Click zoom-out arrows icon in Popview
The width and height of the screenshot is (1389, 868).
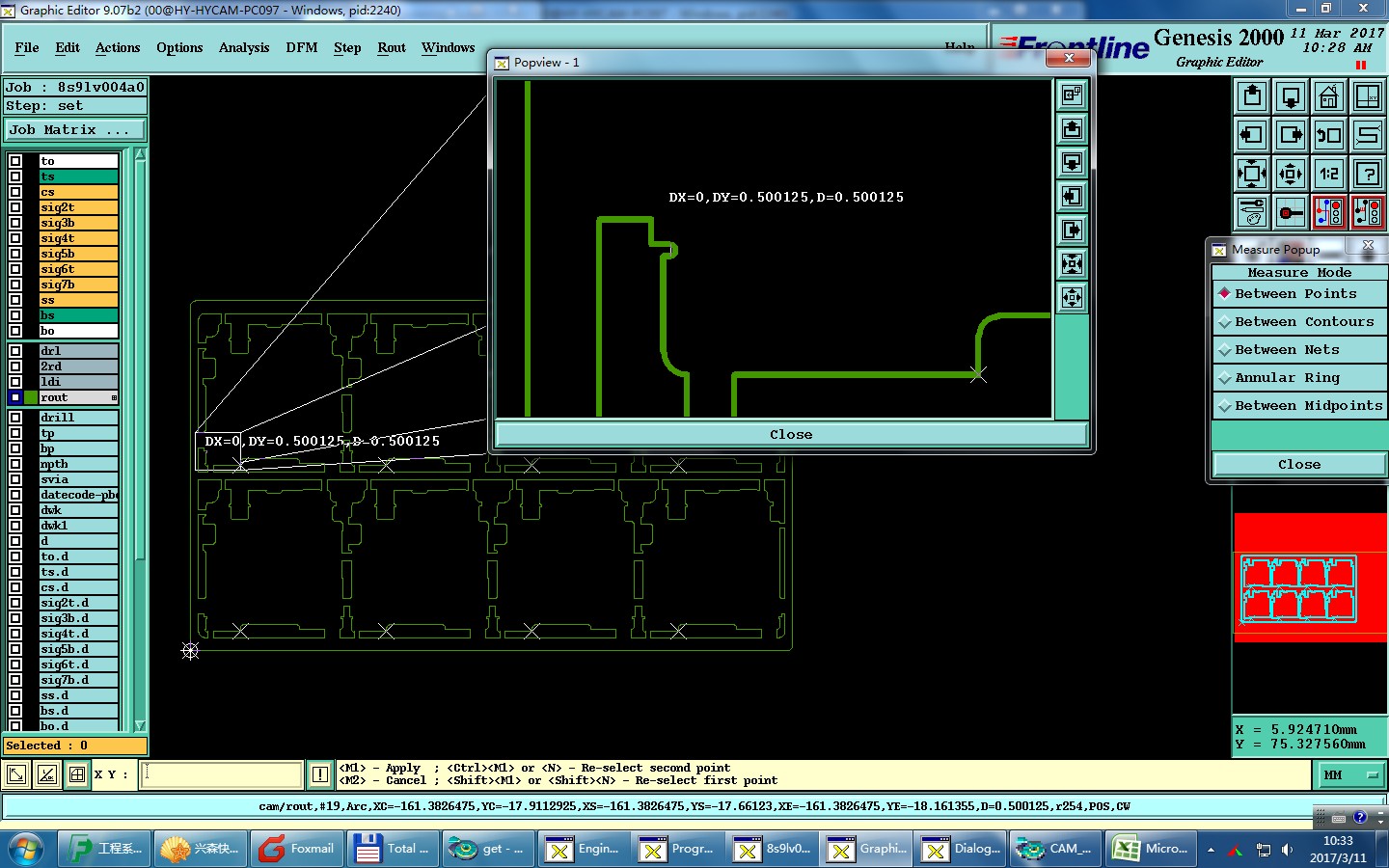tap(1072, 298)
